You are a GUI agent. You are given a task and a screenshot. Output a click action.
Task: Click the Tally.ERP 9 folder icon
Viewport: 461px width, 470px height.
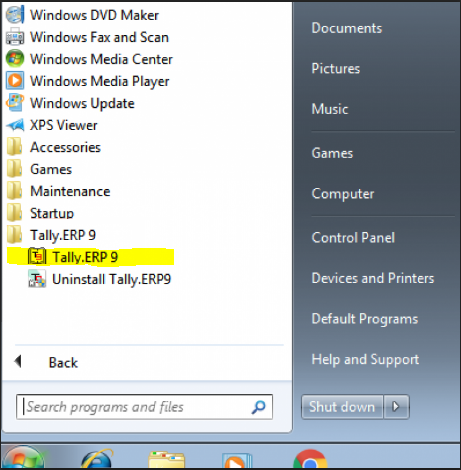tap(15, 235)
